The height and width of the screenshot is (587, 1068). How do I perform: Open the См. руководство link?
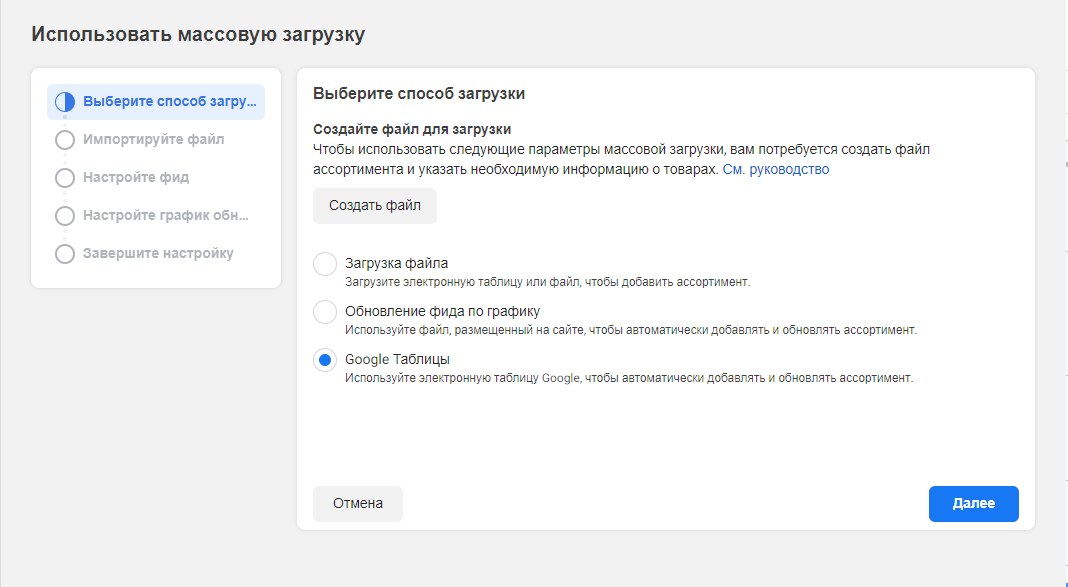(775, 170)
